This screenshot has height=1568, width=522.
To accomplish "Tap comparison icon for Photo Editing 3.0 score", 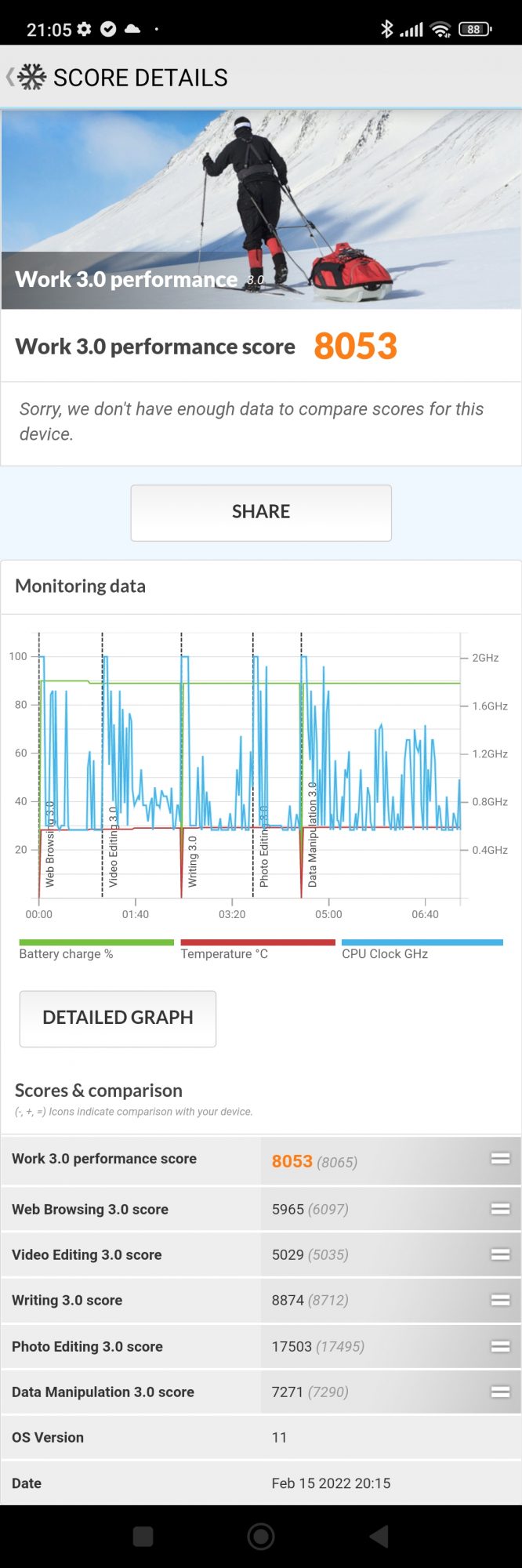I will click(500, 1346).
